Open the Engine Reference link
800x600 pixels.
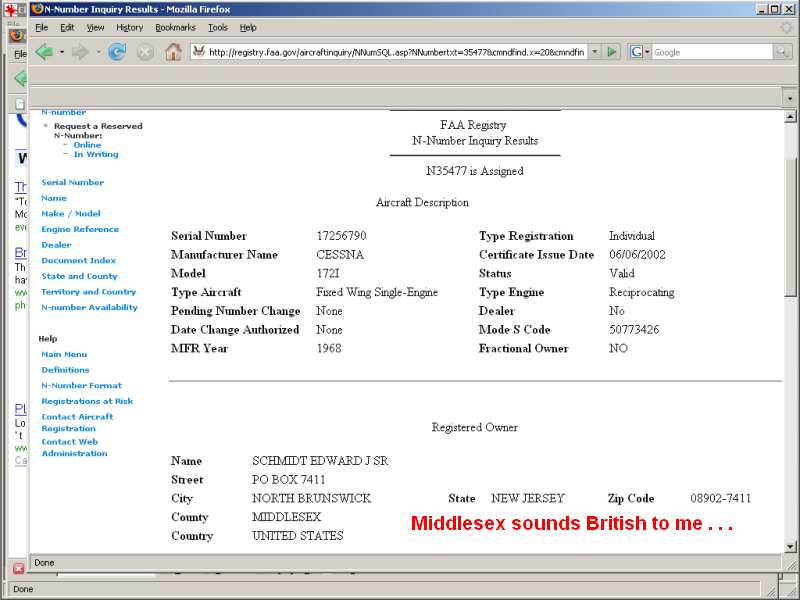click(x=80, y=229)
